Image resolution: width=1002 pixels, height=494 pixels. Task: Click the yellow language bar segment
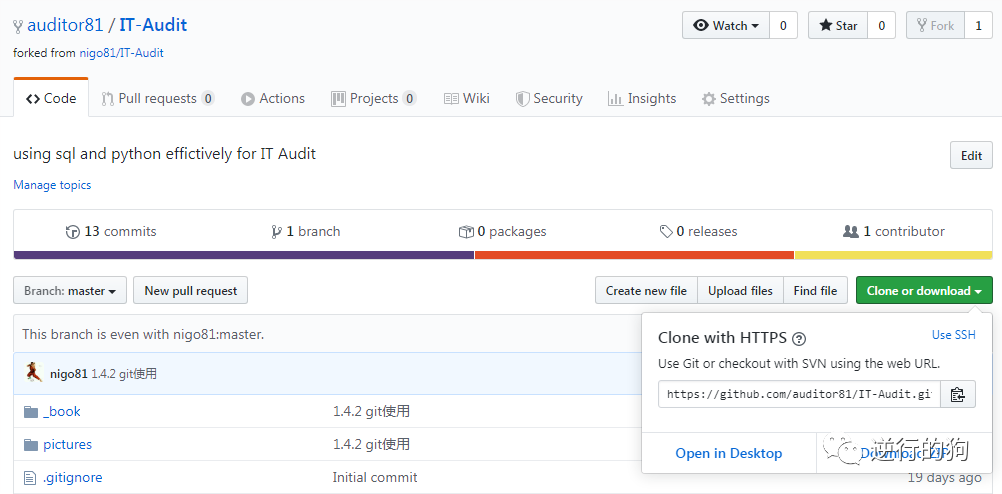tap(893, 255)
